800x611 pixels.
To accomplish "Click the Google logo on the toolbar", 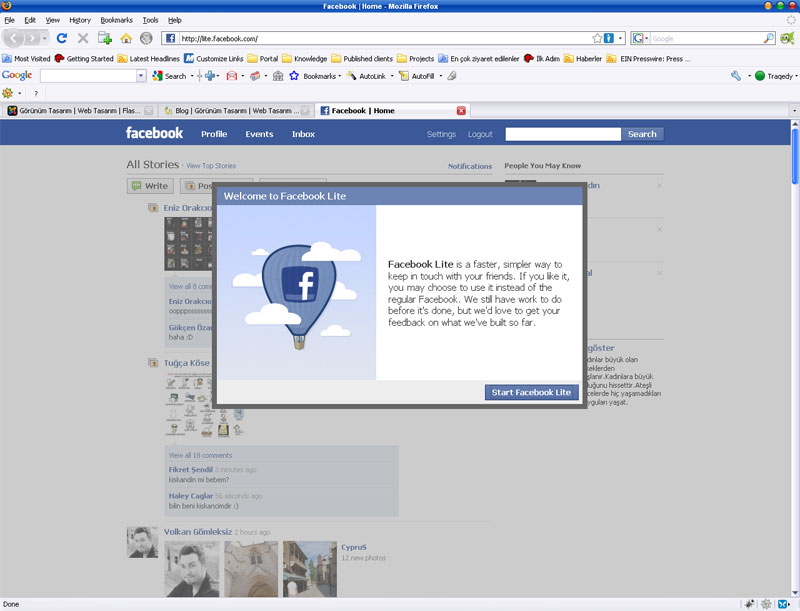I will [17, 75].
